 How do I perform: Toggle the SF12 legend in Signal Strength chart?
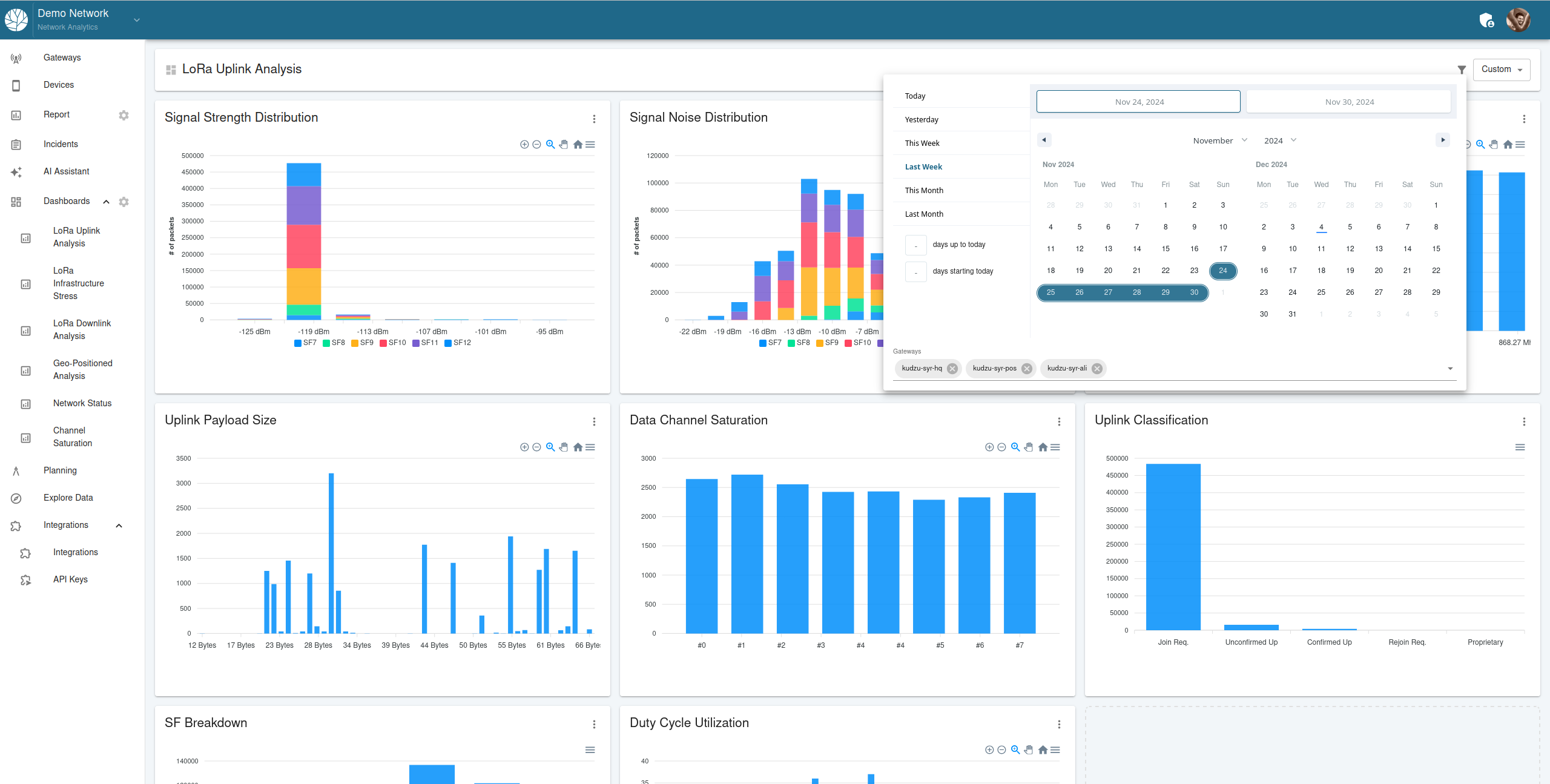458,343
